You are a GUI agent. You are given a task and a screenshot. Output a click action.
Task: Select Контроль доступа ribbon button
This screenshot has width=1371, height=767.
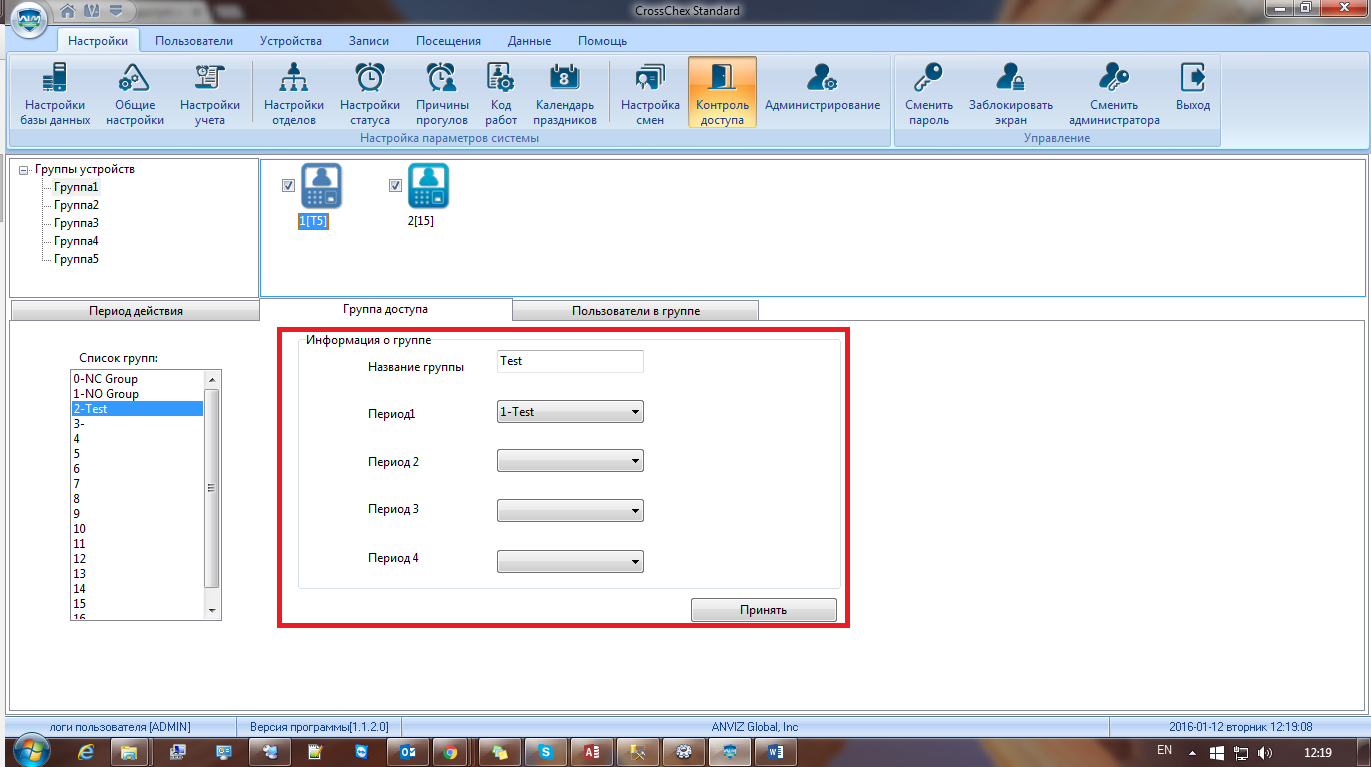(722, 93)
